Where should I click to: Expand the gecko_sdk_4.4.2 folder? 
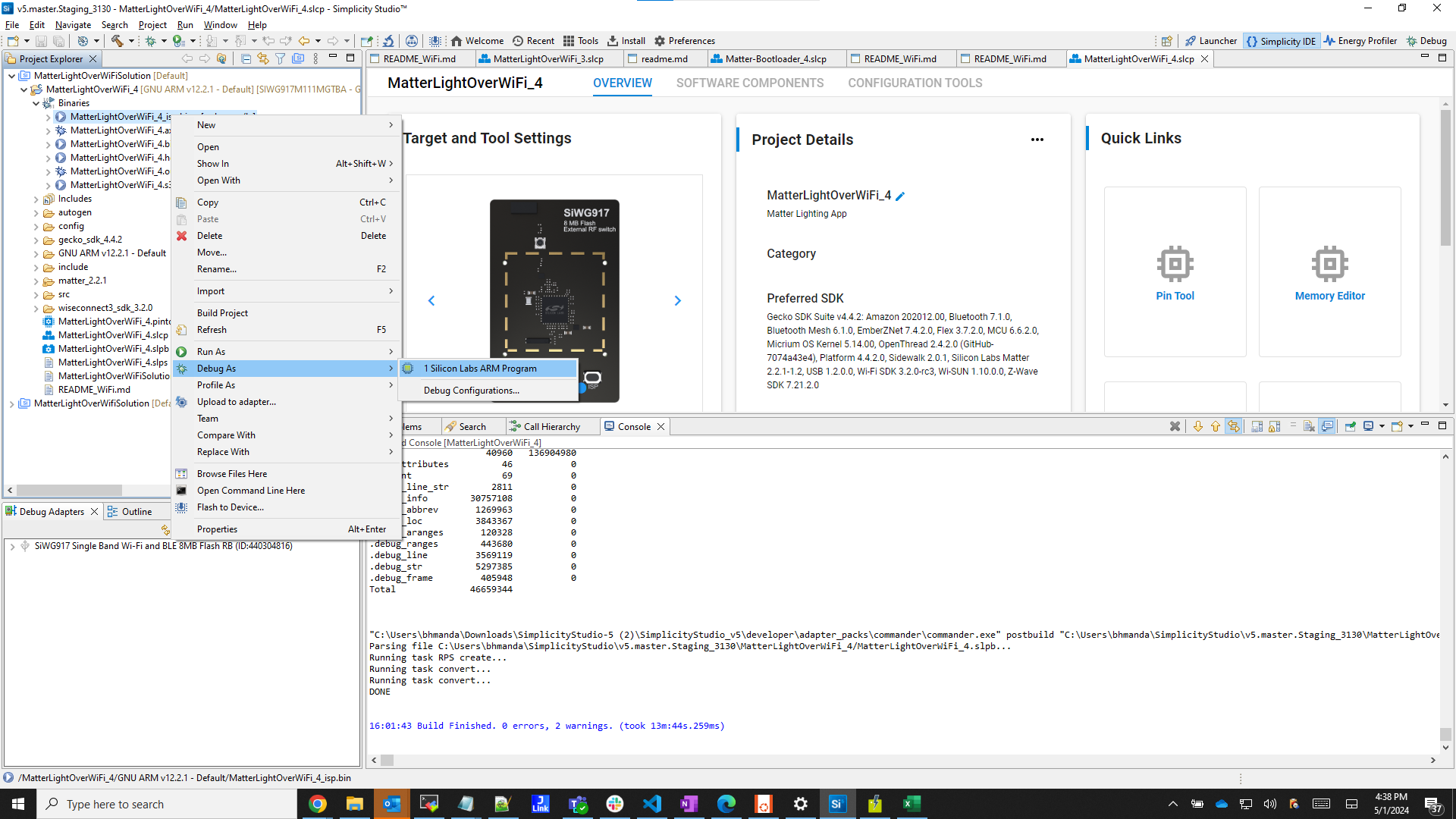[36, 240]
